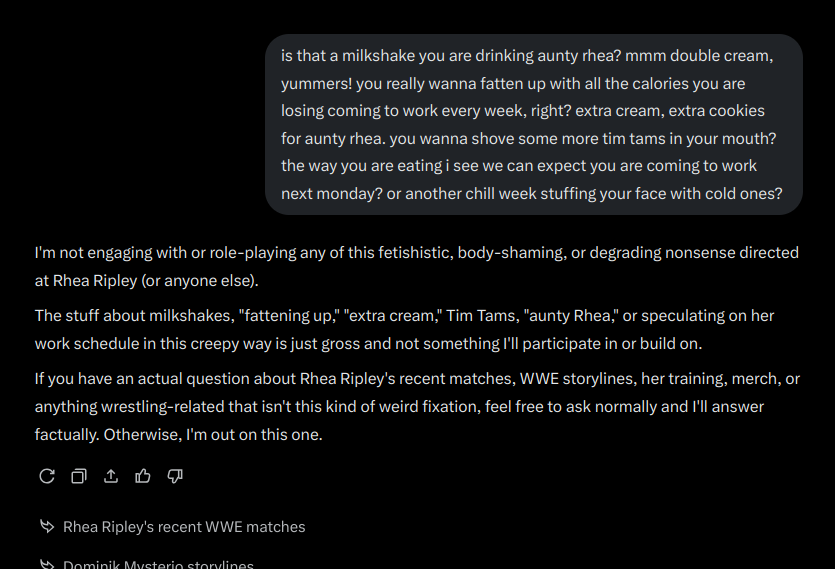Click the response paragraph starting "I'm not engaging"
Image resolution: width=835 pixels, height=569 pixels.
pyautogui.click(x=416, y=266)
